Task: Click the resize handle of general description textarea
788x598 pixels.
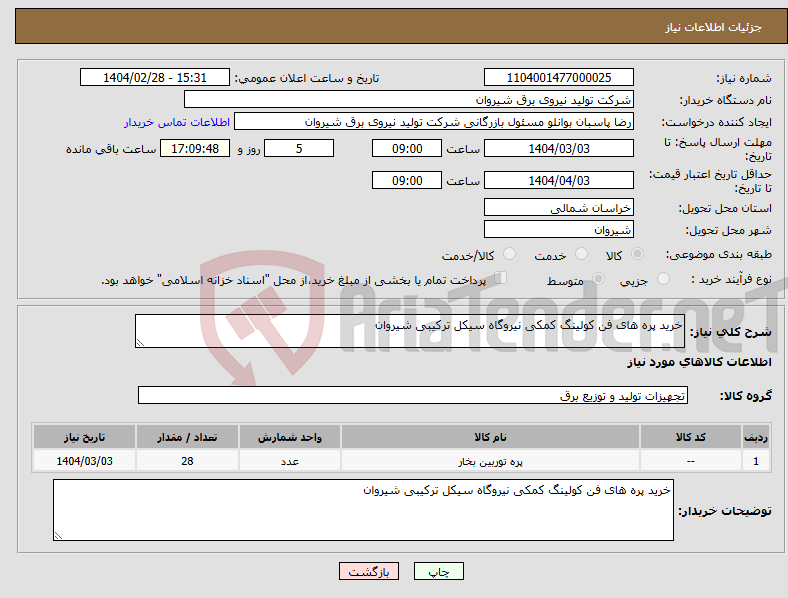Action: (140, 343)
